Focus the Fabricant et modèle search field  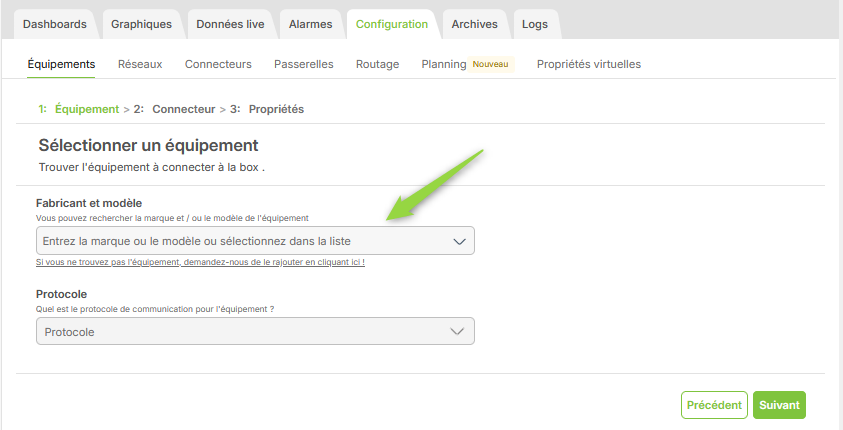click(255, 241)
